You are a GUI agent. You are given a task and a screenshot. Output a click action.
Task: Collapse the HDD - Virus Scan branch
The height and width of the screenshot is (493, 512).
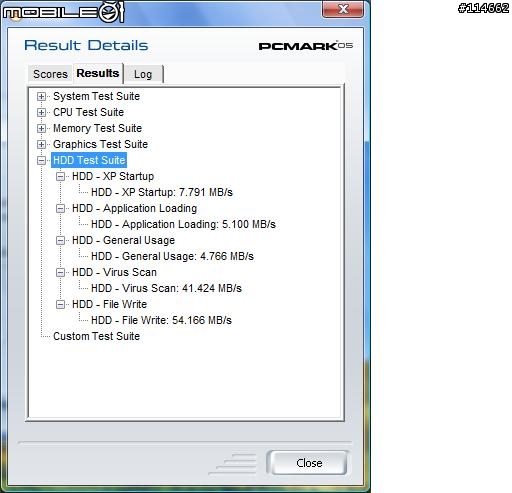(60, 273)
